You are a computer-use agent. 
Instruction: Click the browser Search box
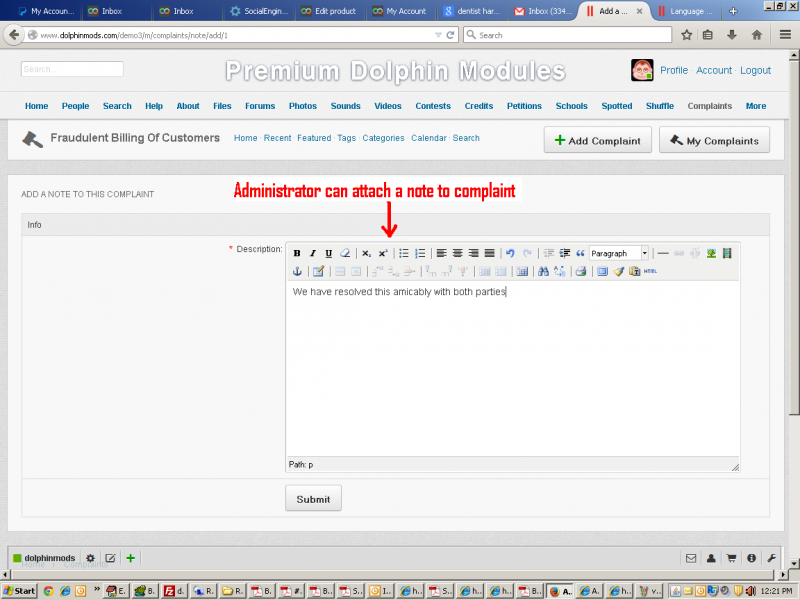click(567, 35)
